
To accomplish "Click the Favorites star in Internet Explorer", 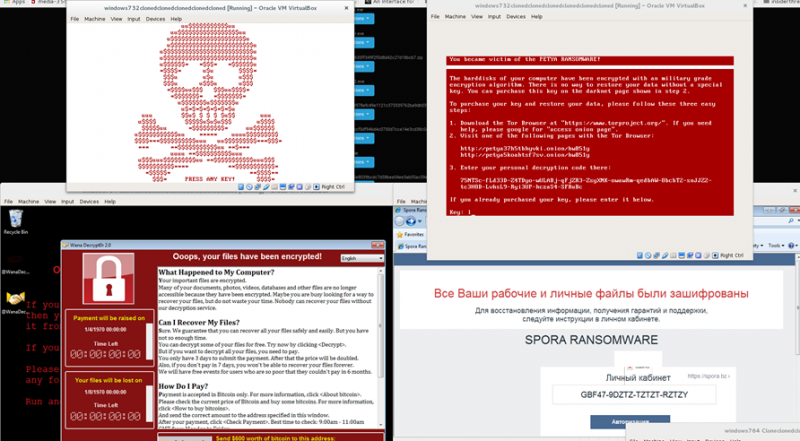I will [x=400, y=235].
